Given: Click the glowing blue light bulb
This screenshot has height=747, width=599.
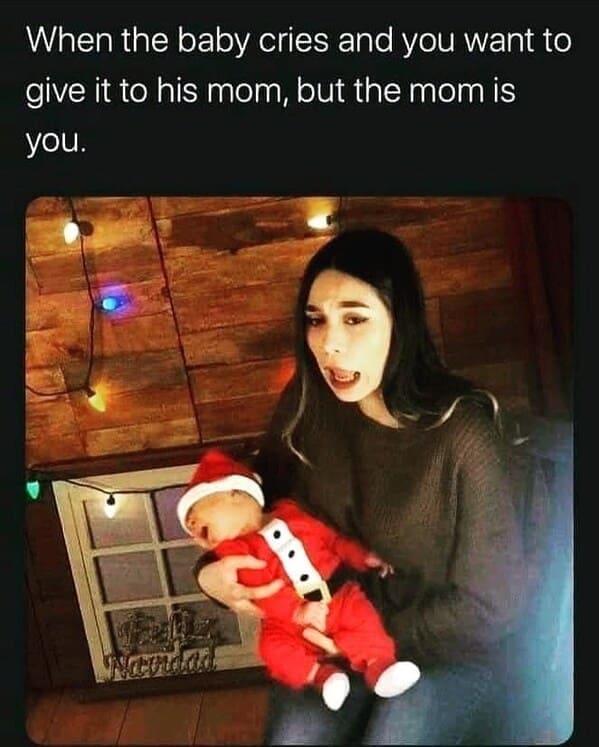Looking at the screenshot, I should tap(110, 303).
